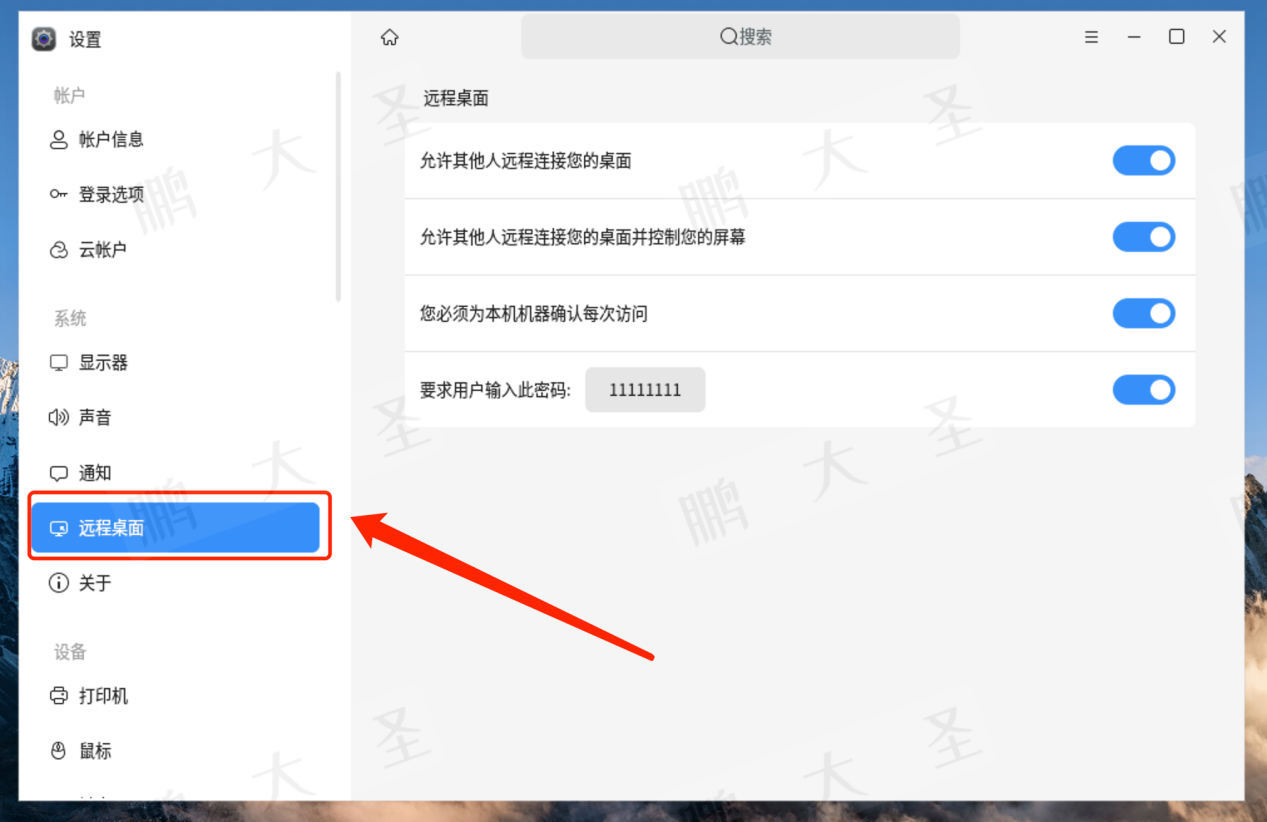Click the password field showing 11111111

coord(645,390)
